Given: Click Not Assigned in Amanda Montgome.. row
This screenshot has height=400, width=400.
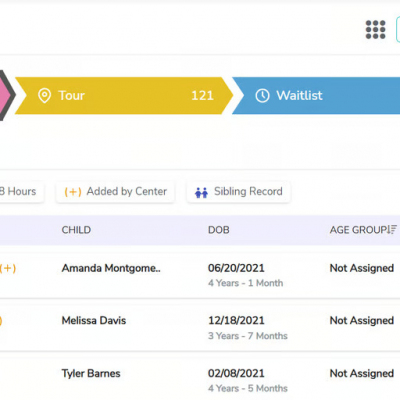Looking at the screenshot, I should click(x=362, y=268).
